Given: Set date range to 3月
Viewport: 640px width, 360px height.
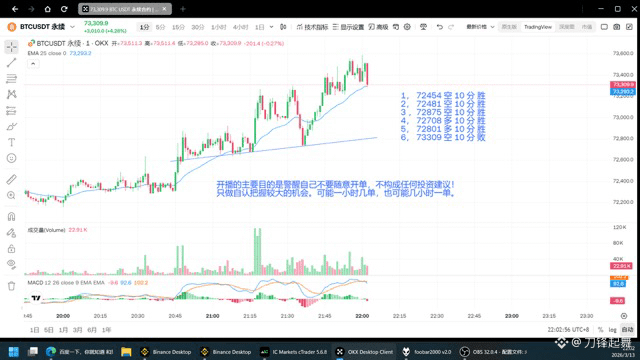Looking at the screenshot, I should pos(78,330).
